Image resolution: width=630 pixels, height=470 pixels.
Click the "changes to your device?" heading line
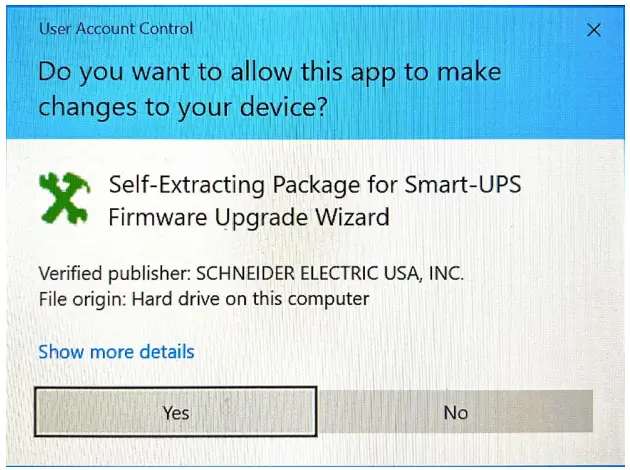tap(183, 107)
